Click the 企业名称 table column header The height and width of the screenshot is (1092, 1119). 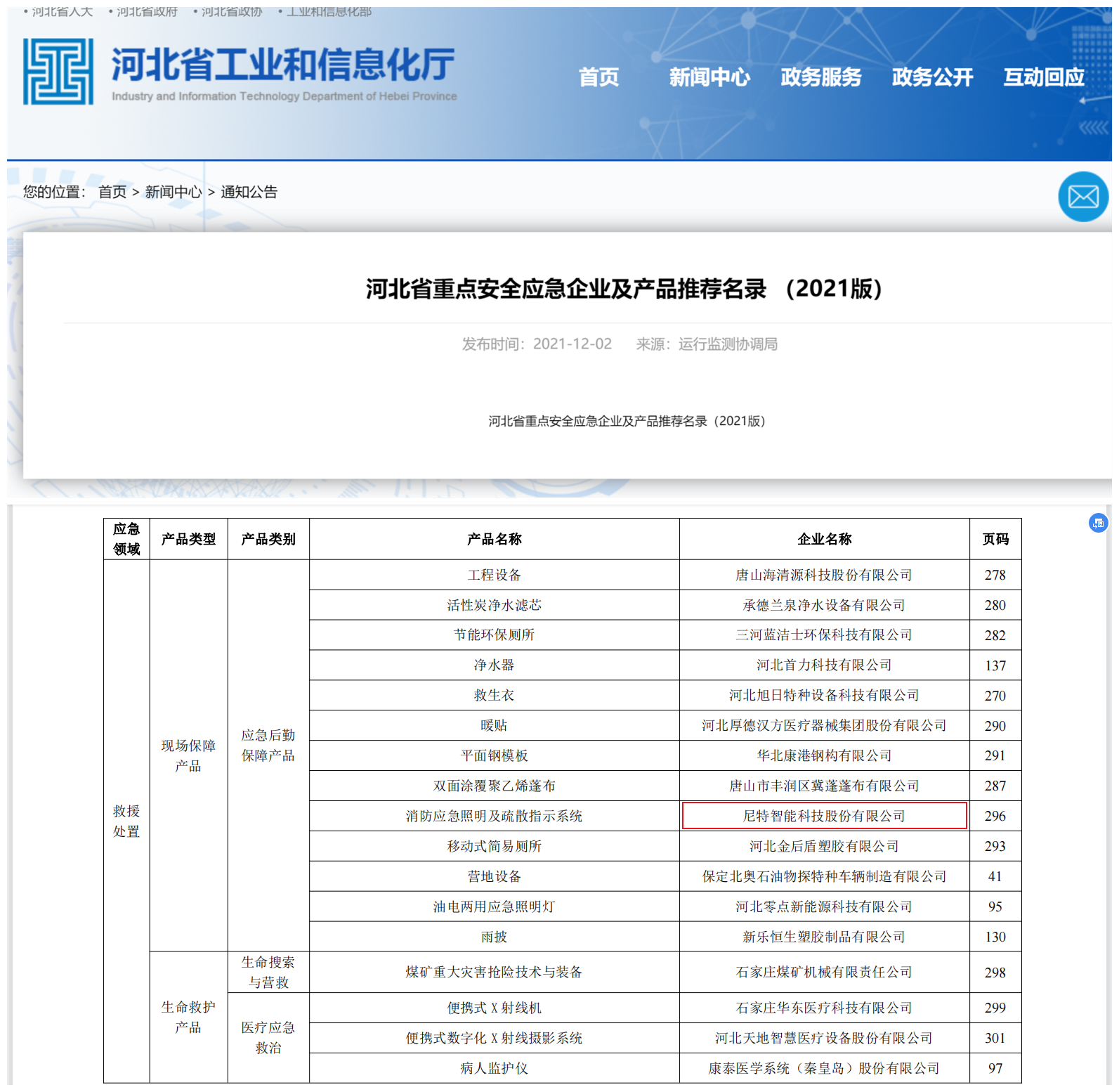824,539
